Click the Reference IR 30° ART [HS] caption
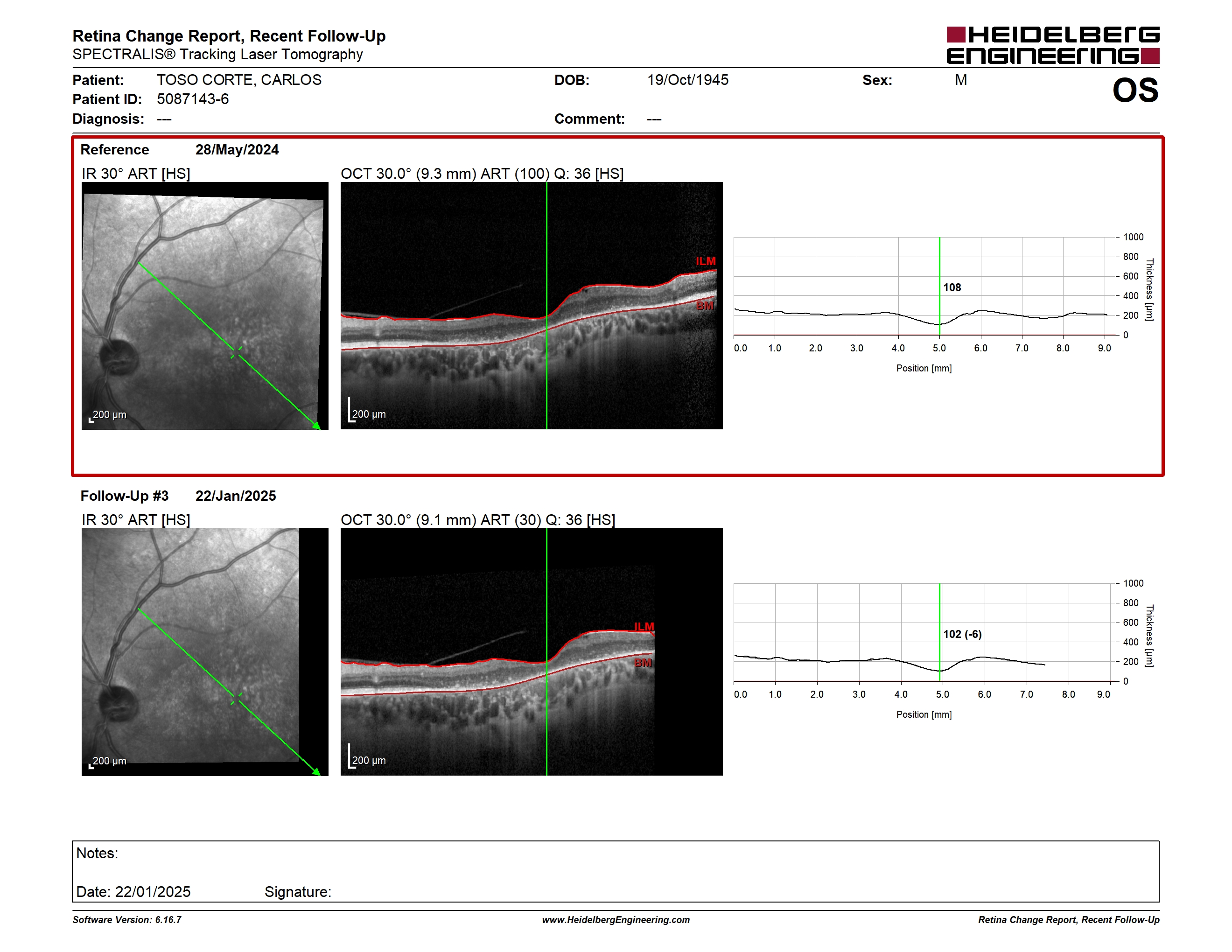1232x952 pixels. tap(136, 174)
